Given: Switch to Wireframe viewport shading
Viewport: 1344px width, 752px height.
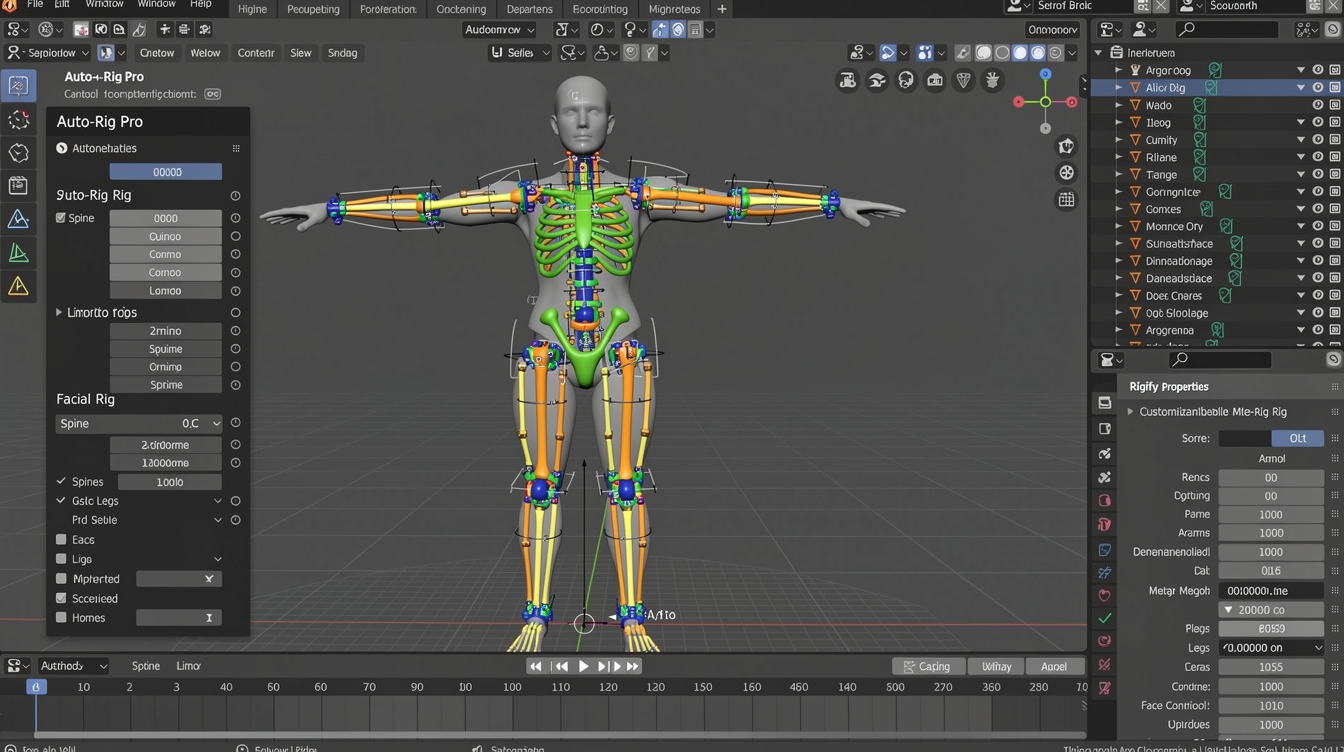Looking at the screenshot, I should pyautogui.click(x=984, y=55).
